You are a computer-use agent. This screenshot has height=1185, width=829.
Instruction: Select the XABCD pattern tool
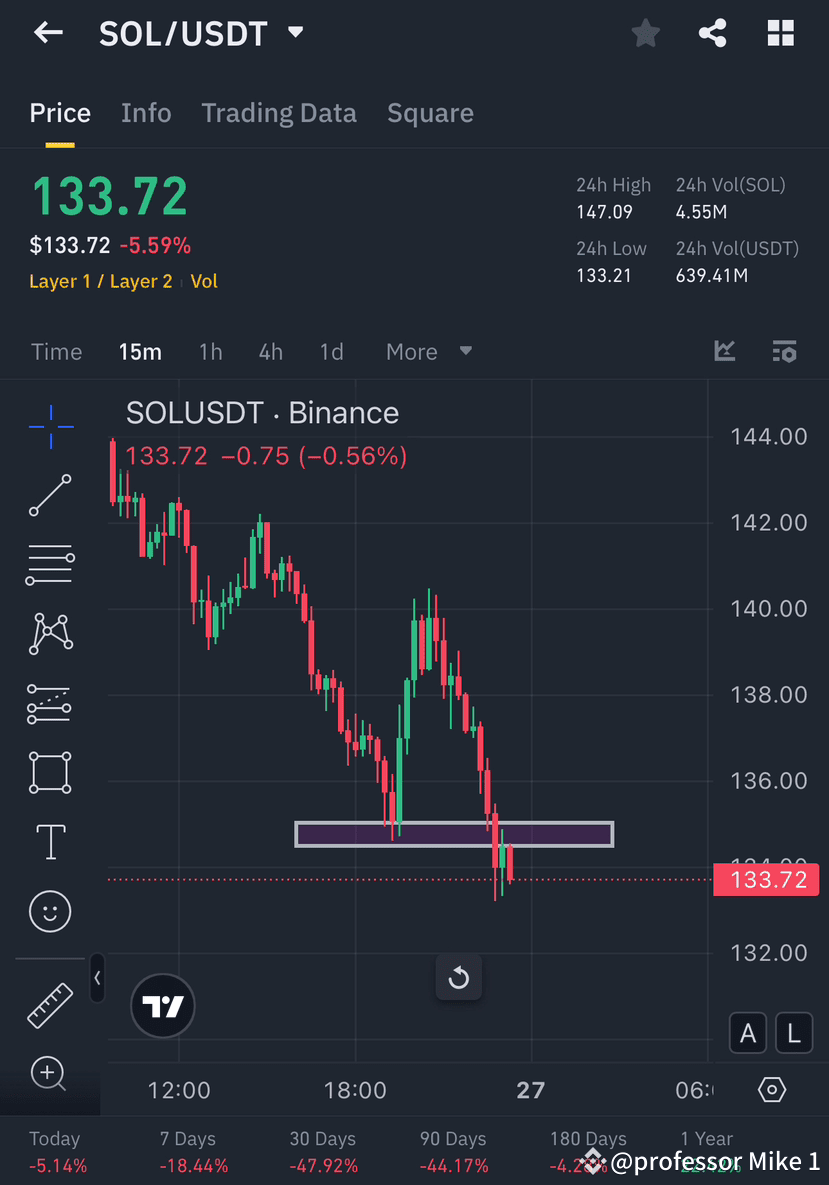click(x=50, y=633)
